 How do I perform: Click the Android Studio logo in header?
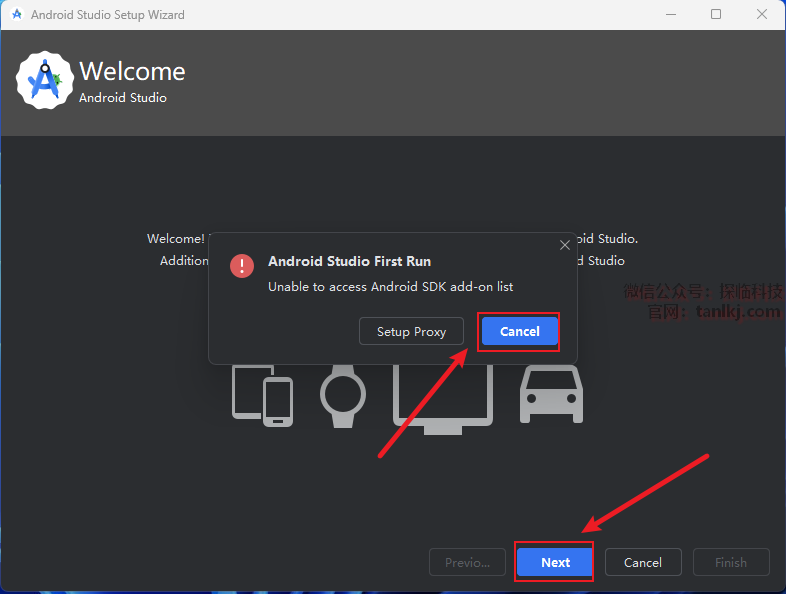tap(45, 81)
